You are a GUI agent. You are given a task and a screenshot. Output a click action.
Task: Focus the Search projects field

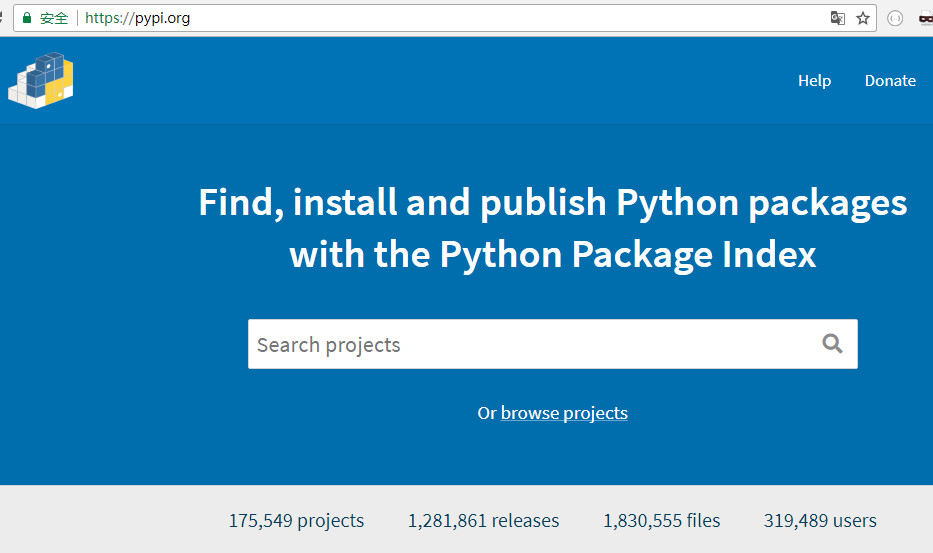pyautogui.click(x=553, y=344)
